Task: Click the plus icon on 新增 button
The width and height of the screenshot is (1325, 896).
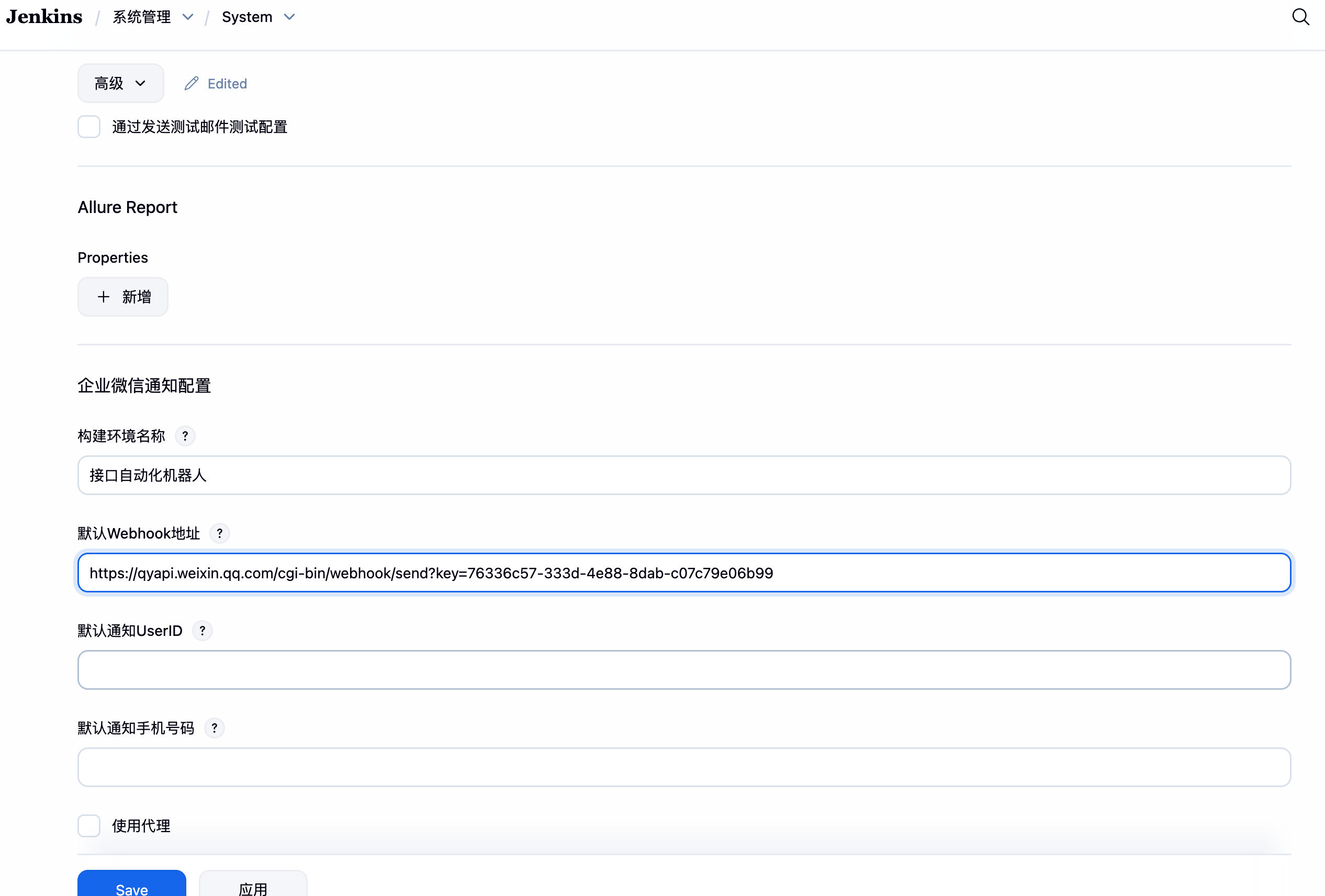Action: tap(104, 297)
